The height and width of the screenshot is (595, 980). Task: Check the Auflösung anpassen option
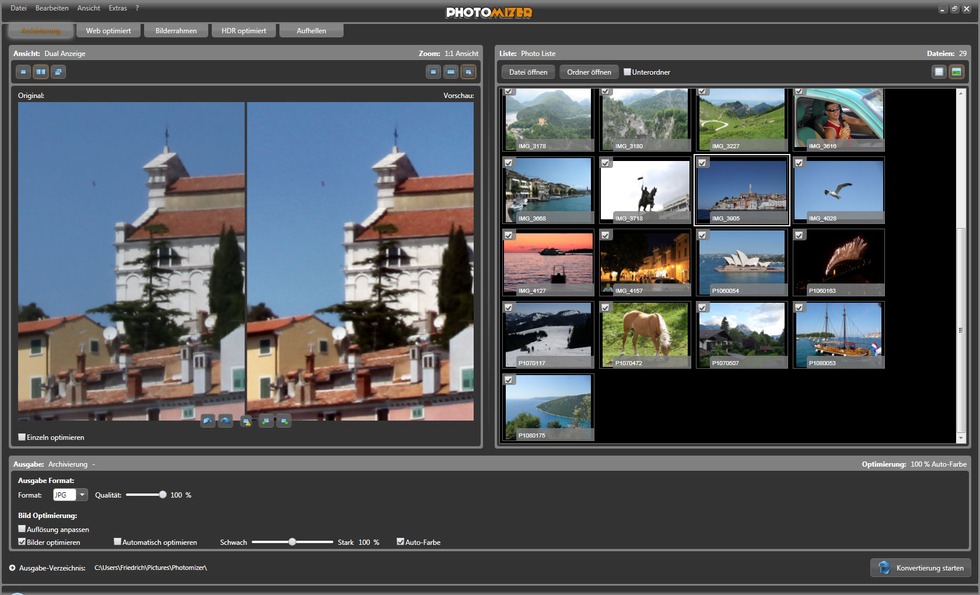coord(23,529)
